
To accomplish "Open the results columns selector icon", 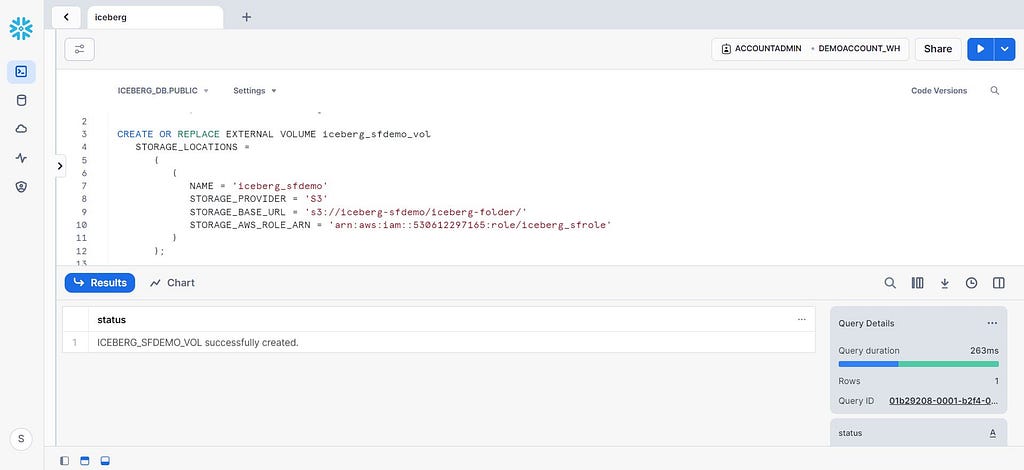I will pos(918,283).
